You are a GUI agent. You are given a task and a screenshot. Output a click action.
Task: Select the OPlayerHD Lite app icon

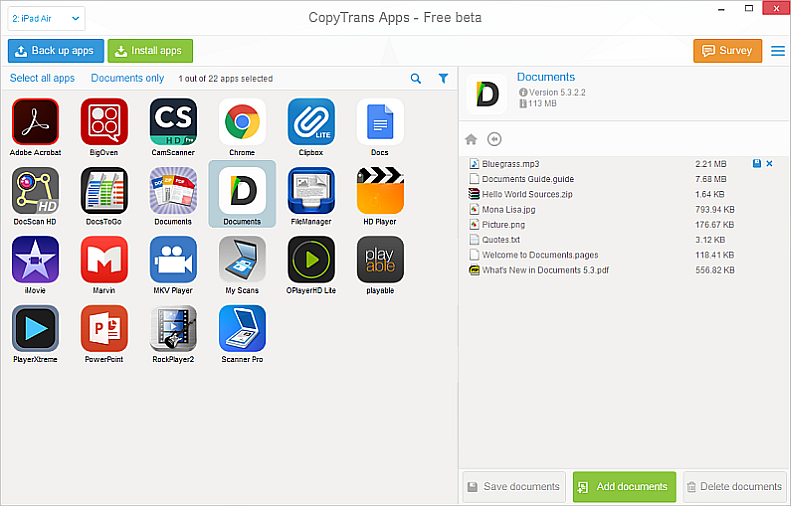click(x=311, y=259)
